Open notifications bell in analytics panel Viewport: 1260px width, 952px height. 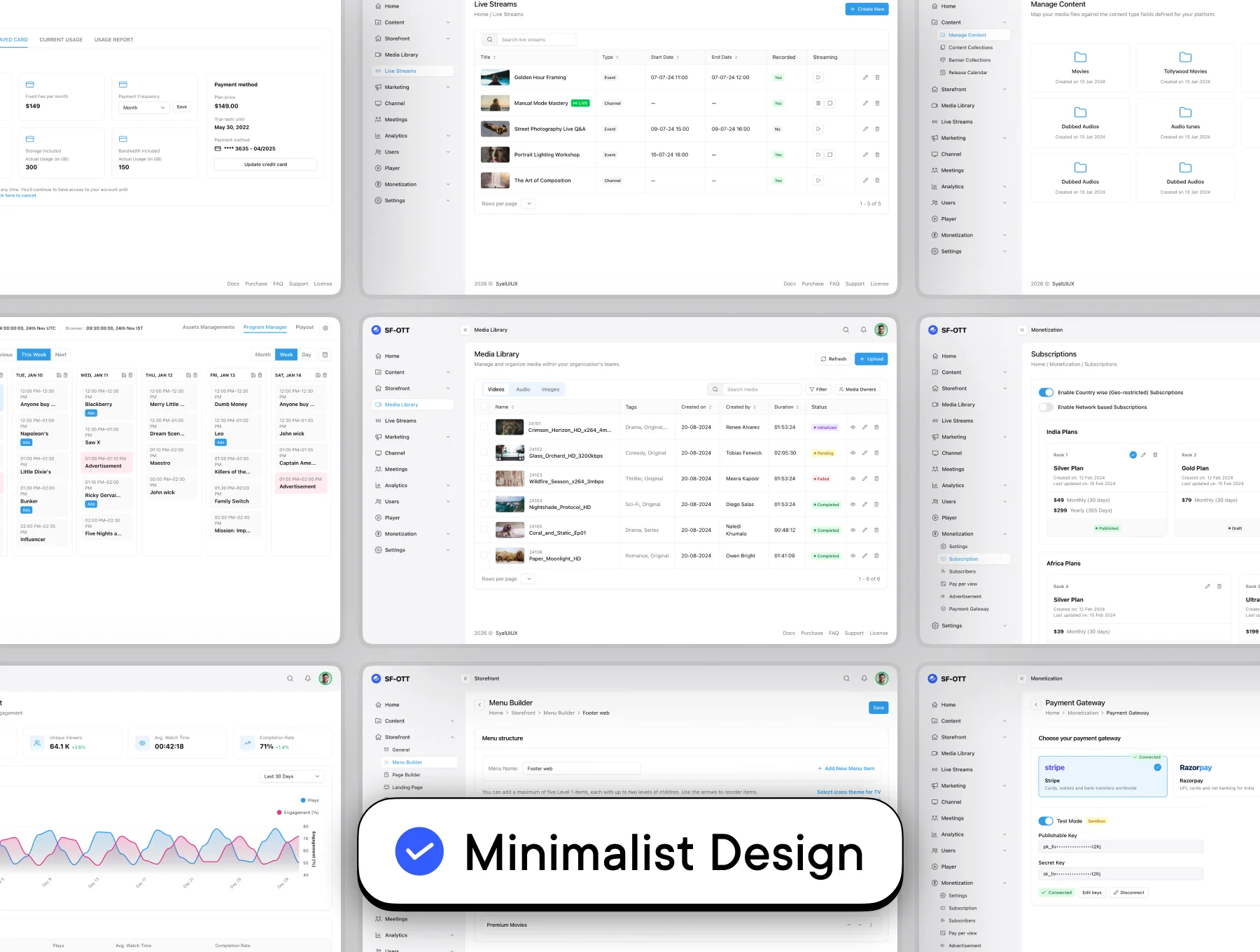pyautogui.click(x=307, y=678)
